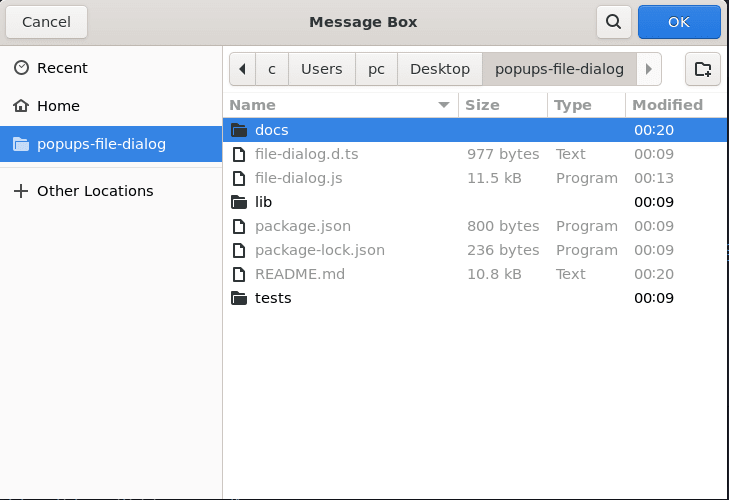Sort by the Type column header
Viewport: 729px width, 500px height.
point(586,105)
